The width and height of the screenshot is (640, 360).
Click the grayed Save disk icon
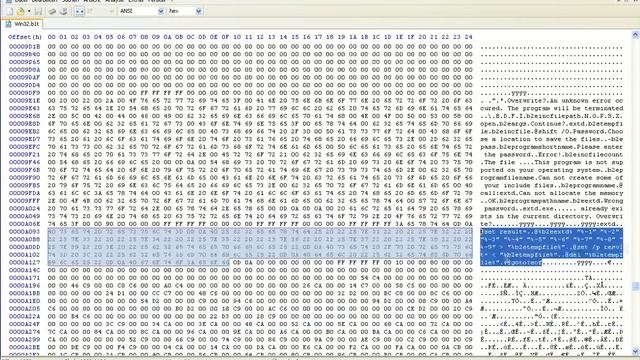pos(38,11)
